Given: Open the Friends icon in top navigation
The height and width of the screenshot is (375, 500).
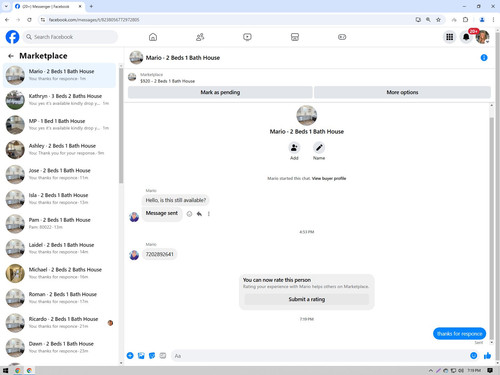Looking at the screenshot, I should [200, 37].
